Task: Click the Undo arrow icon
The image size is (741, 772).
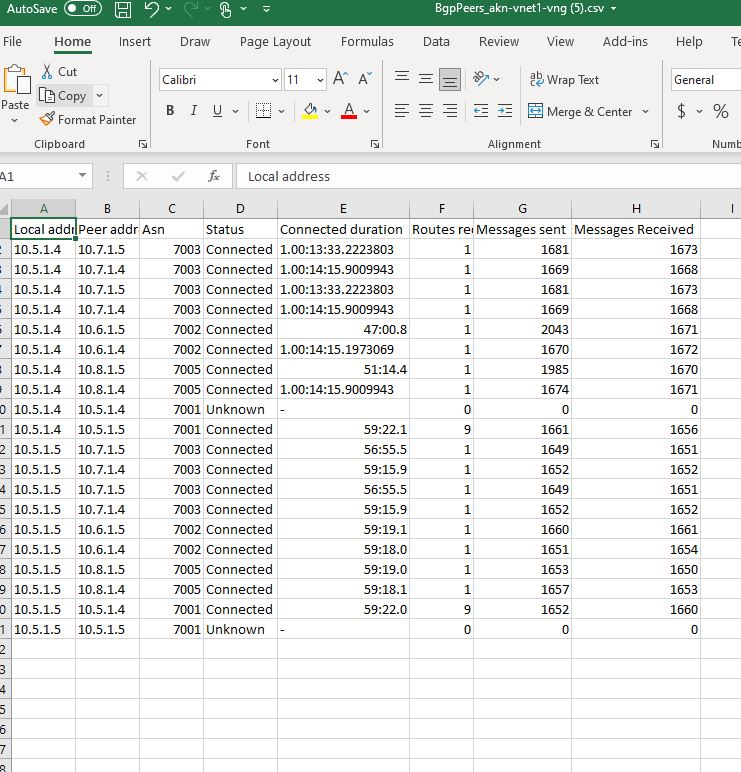Action: pos(152,10)
